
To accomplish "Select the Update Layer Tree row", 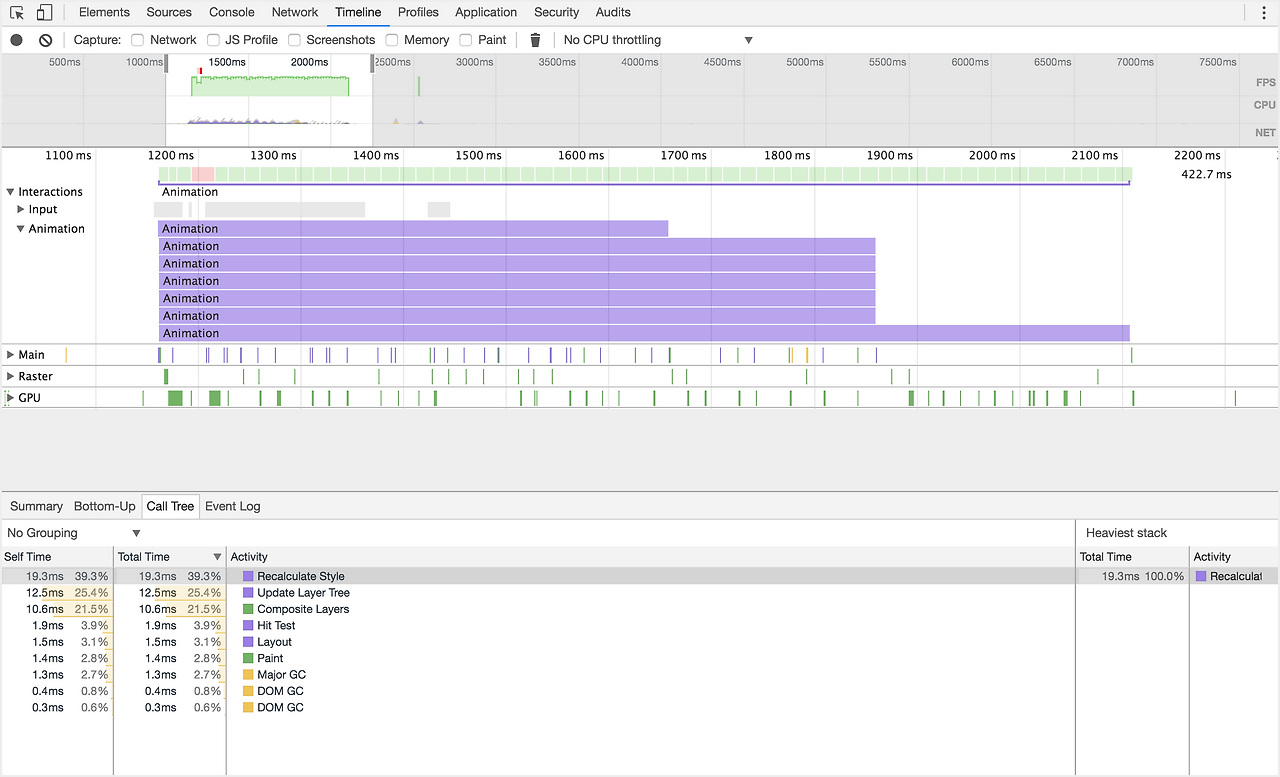I will pyautogui.click(x=538, y=593).
